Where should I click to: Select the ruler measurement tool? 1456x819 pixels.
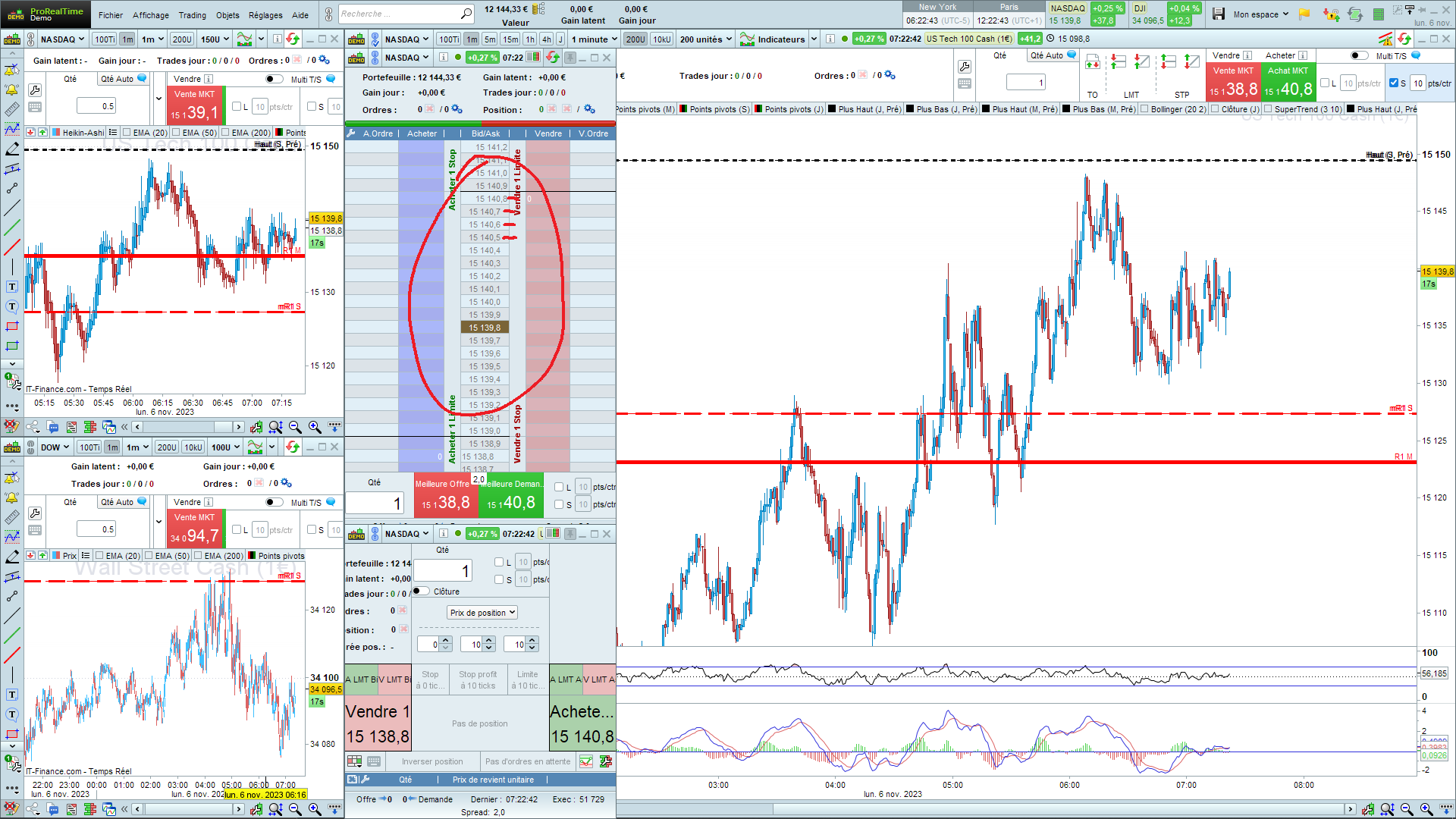click(x=12, y=109)
